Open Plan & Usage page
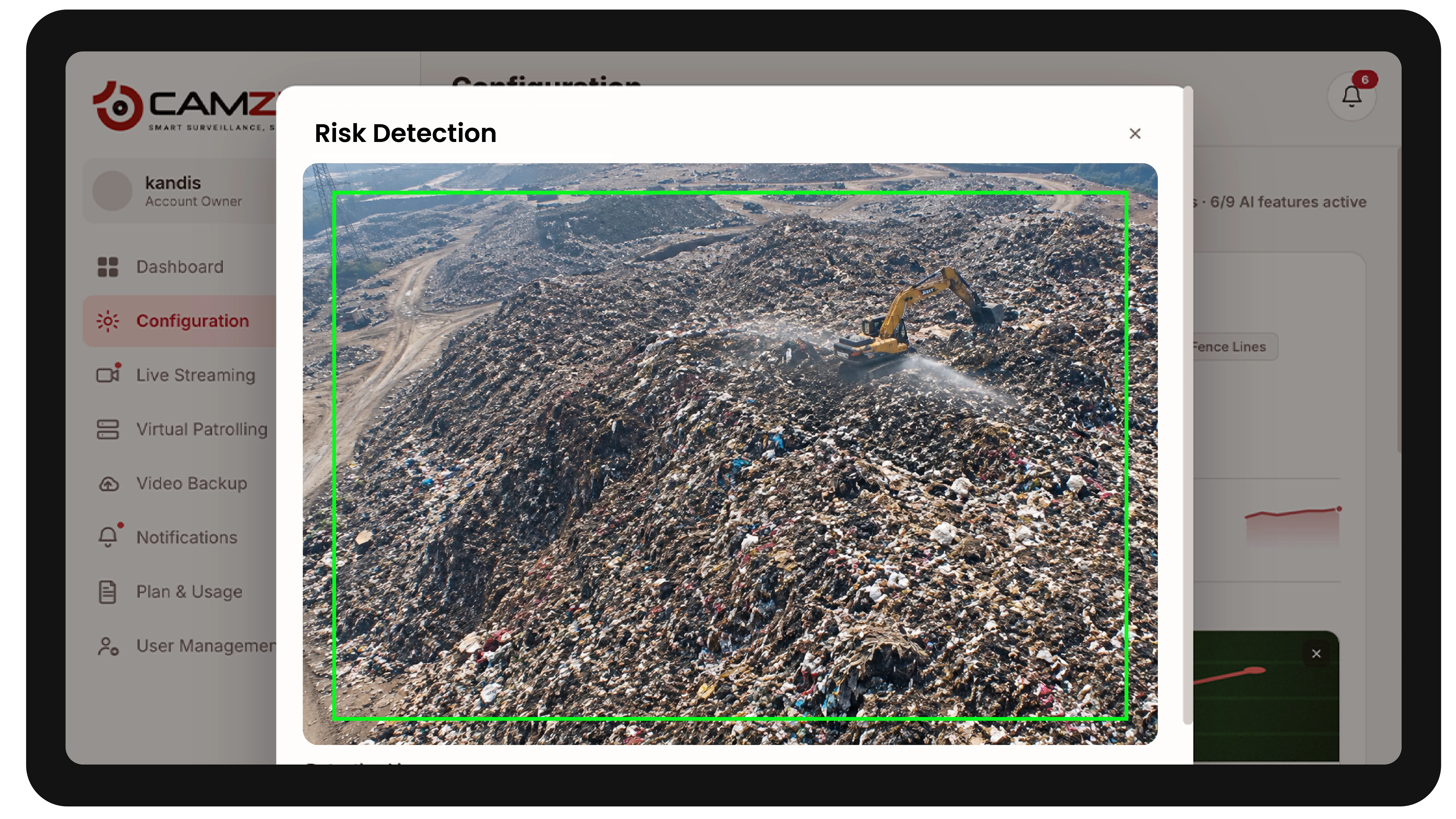1456x819 pixels. (189, 592)
